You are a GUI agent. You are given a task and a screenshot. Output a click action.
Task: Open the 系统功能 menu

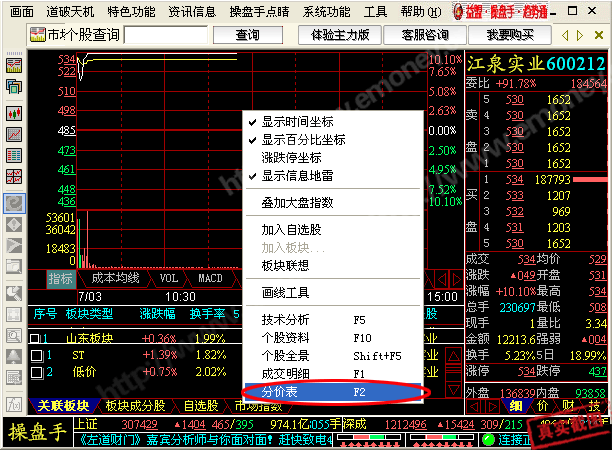pos(327,11)
